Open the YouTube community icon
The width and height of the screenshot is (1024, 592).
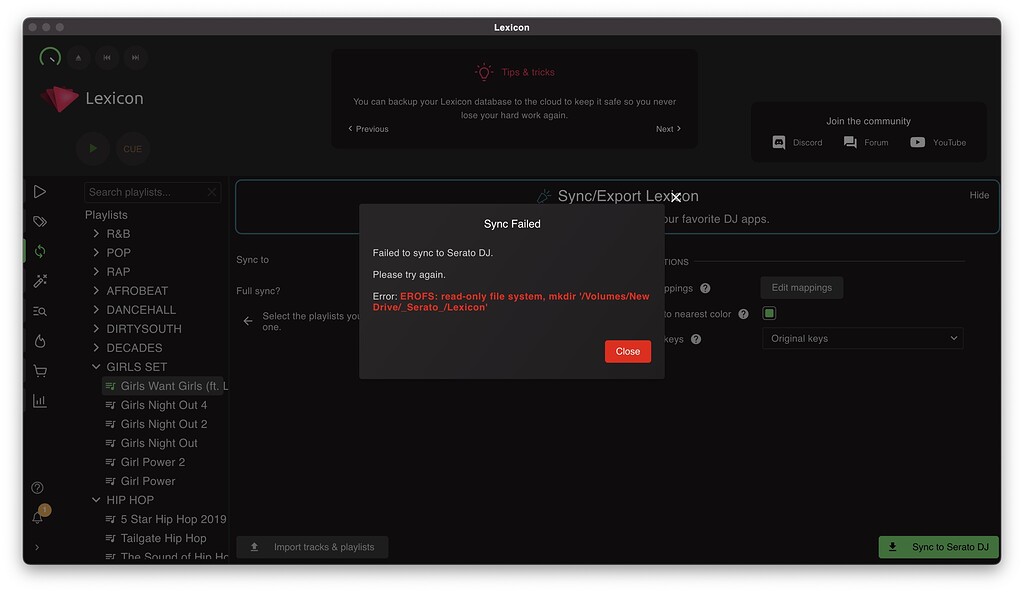click(916, 142)
